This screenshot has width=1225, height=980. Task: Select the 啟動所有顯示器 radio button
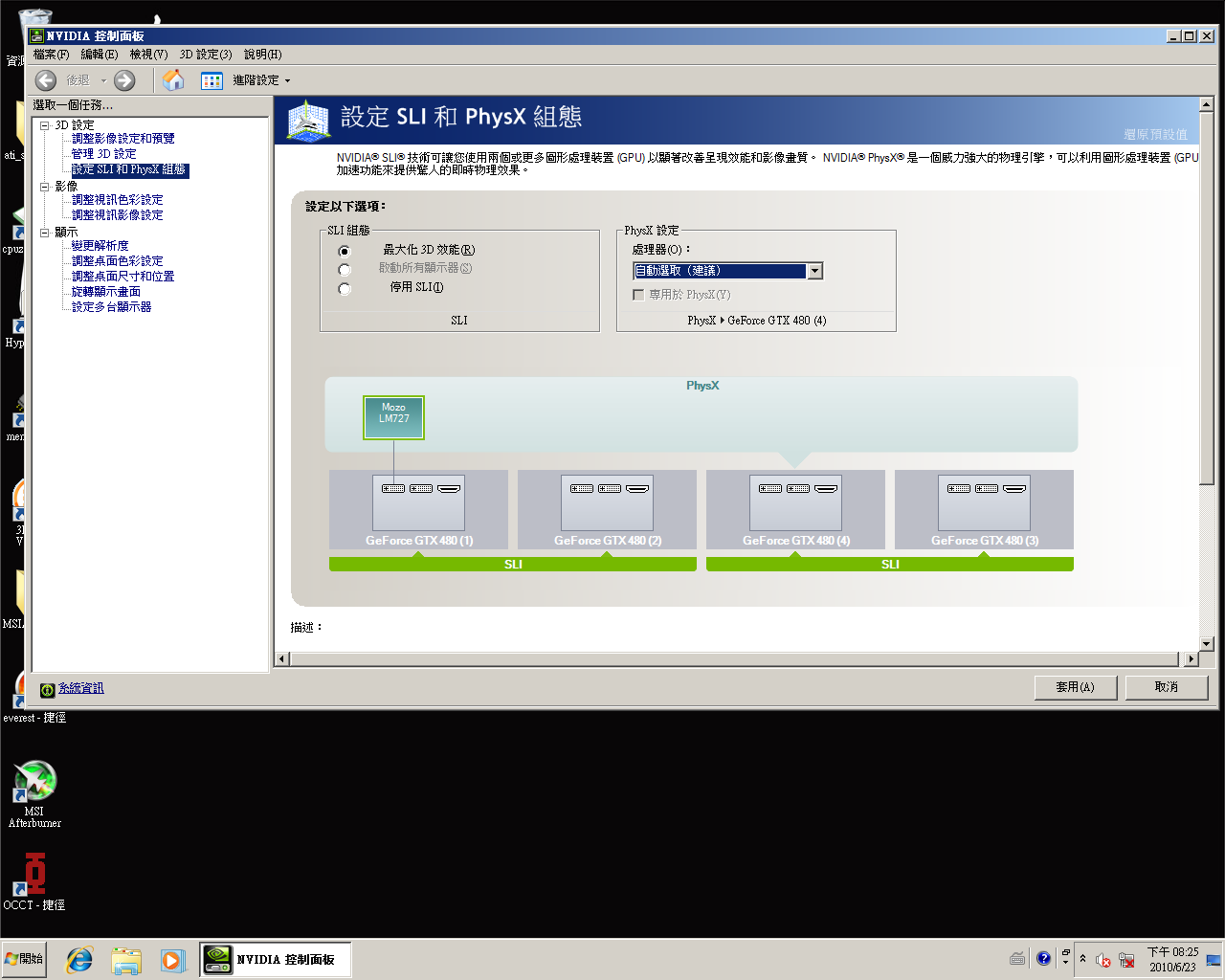345,270
